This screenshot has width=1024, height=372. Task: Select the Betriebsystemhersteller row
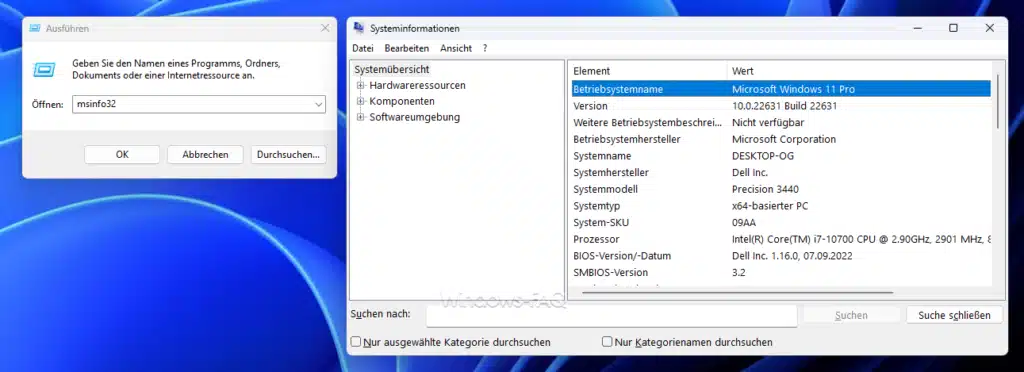781,139
